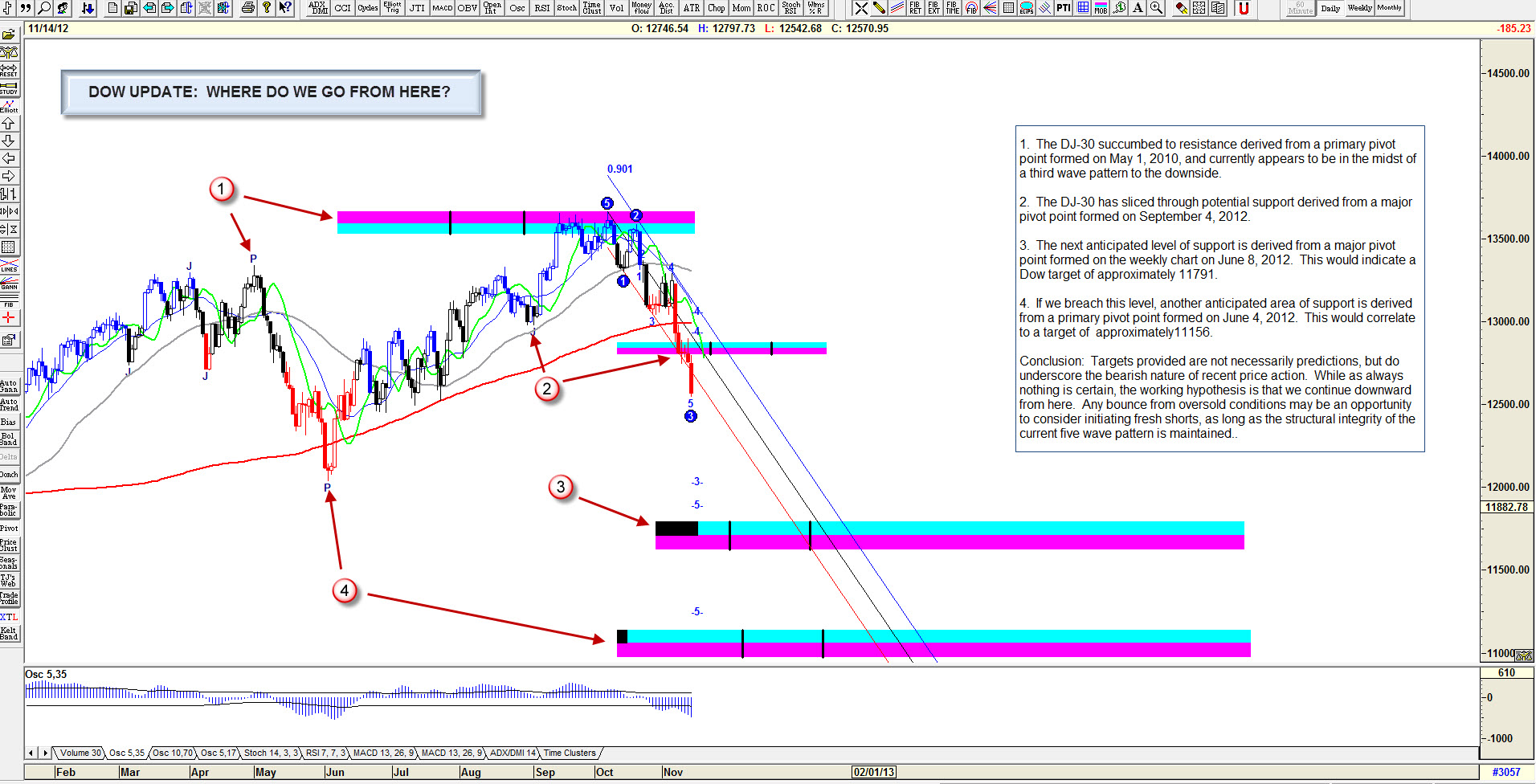Select Fibonacci Retracement tool
1536x784 pixels.
click(915, 8)
